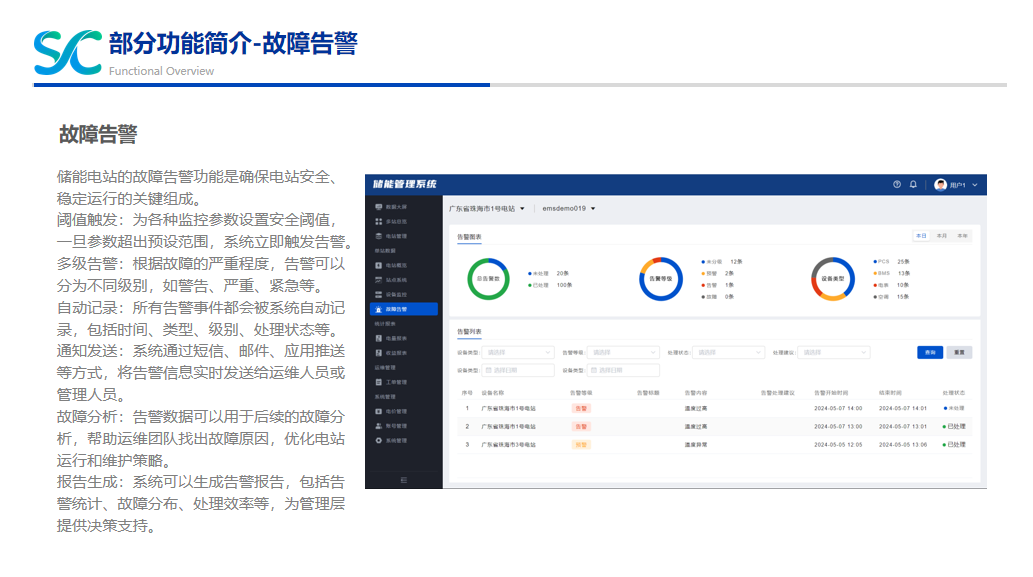1033x577 pixels.
Task: Click the 重置 reset button
Action: click(x=959, y=352)
